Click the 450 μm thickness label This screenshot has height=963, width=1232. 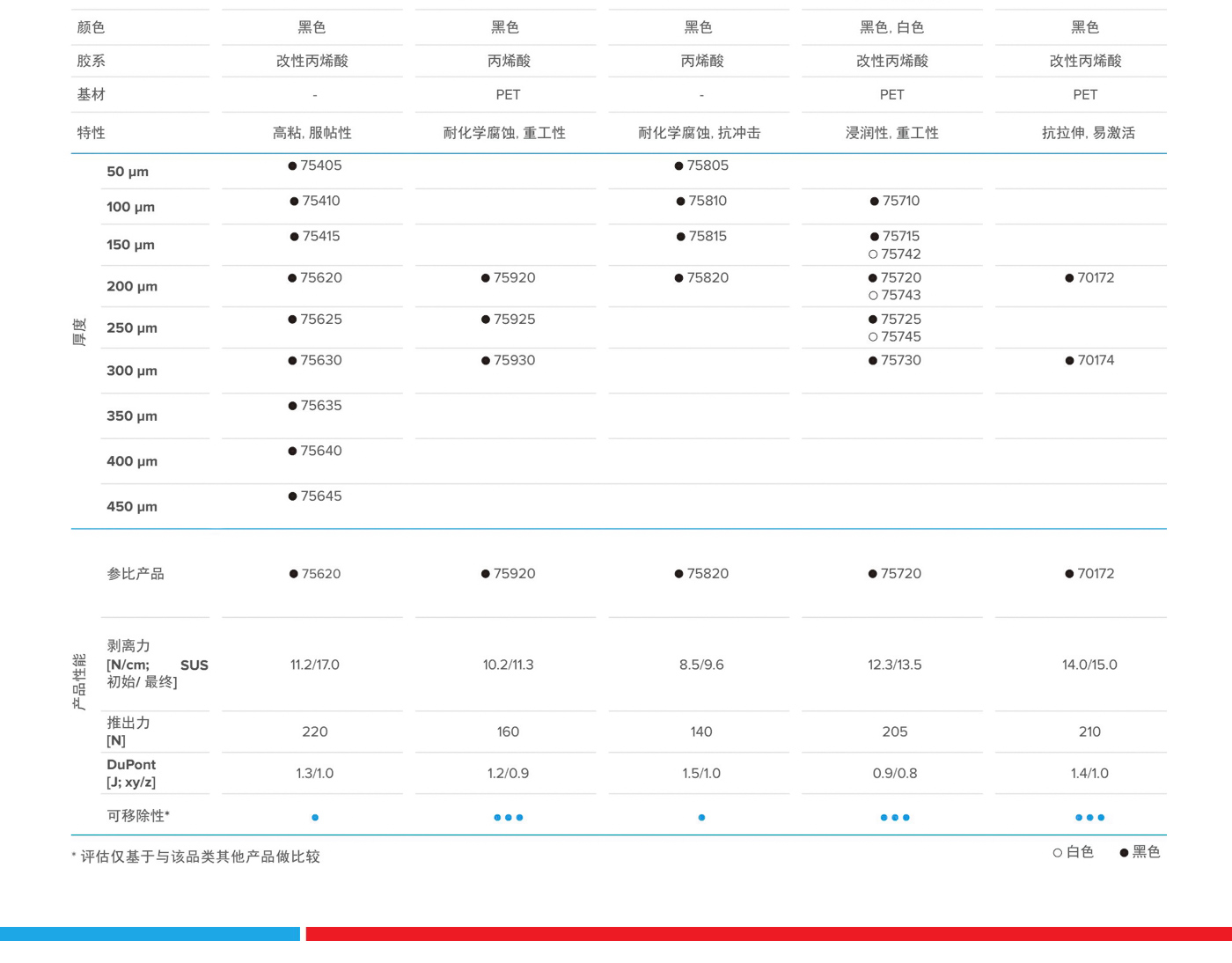(x=132, y=506)
